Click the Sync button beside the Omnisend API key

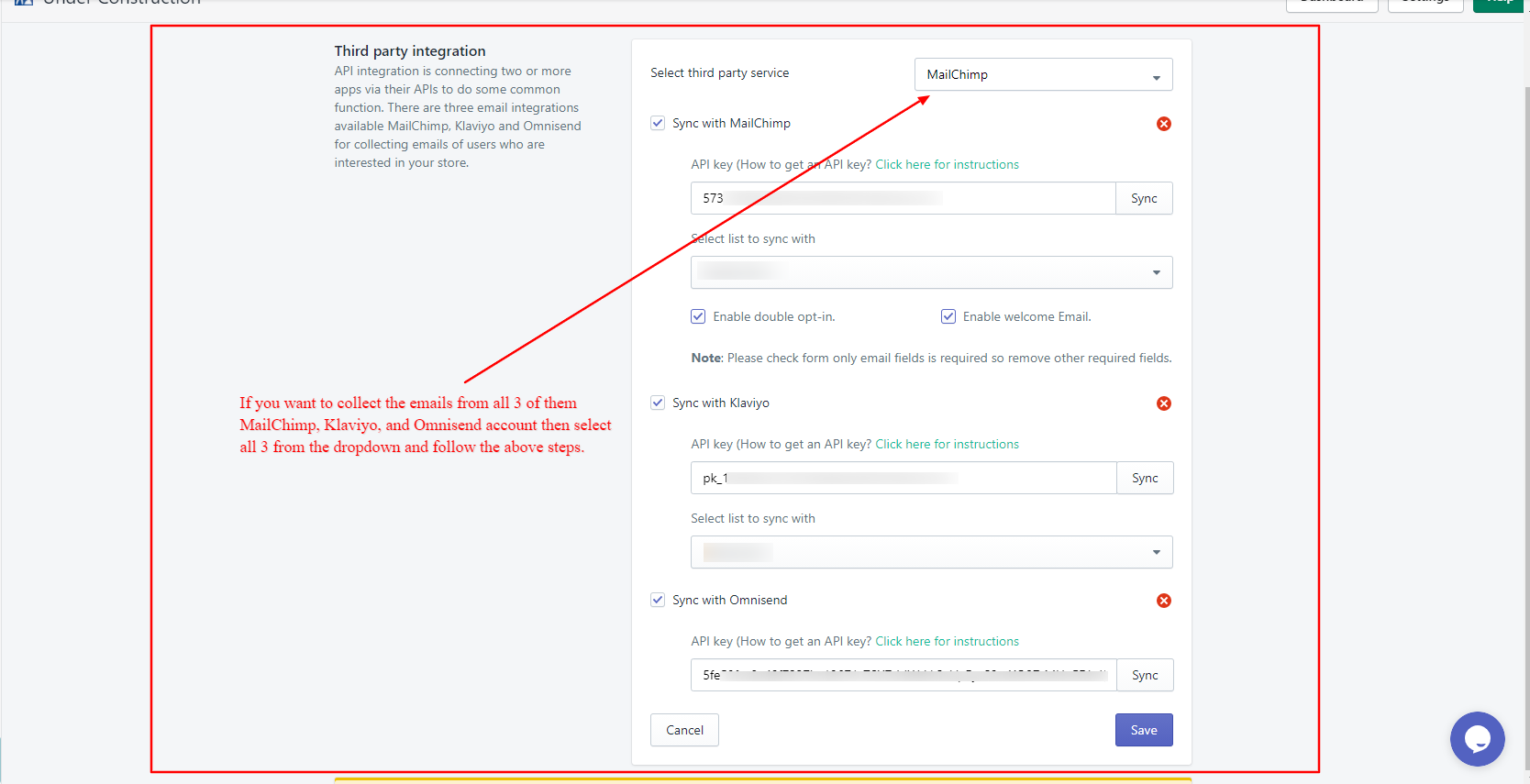pos(1145,675)
